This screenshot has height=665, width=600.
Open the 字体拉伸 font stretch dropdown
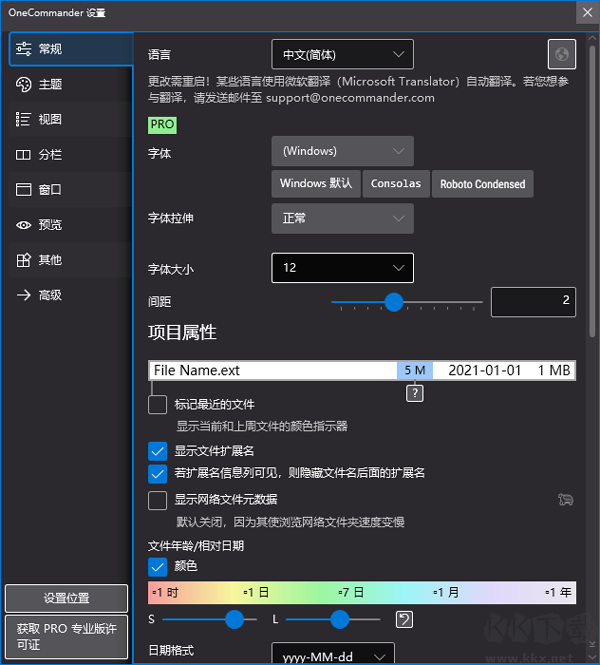343,218
